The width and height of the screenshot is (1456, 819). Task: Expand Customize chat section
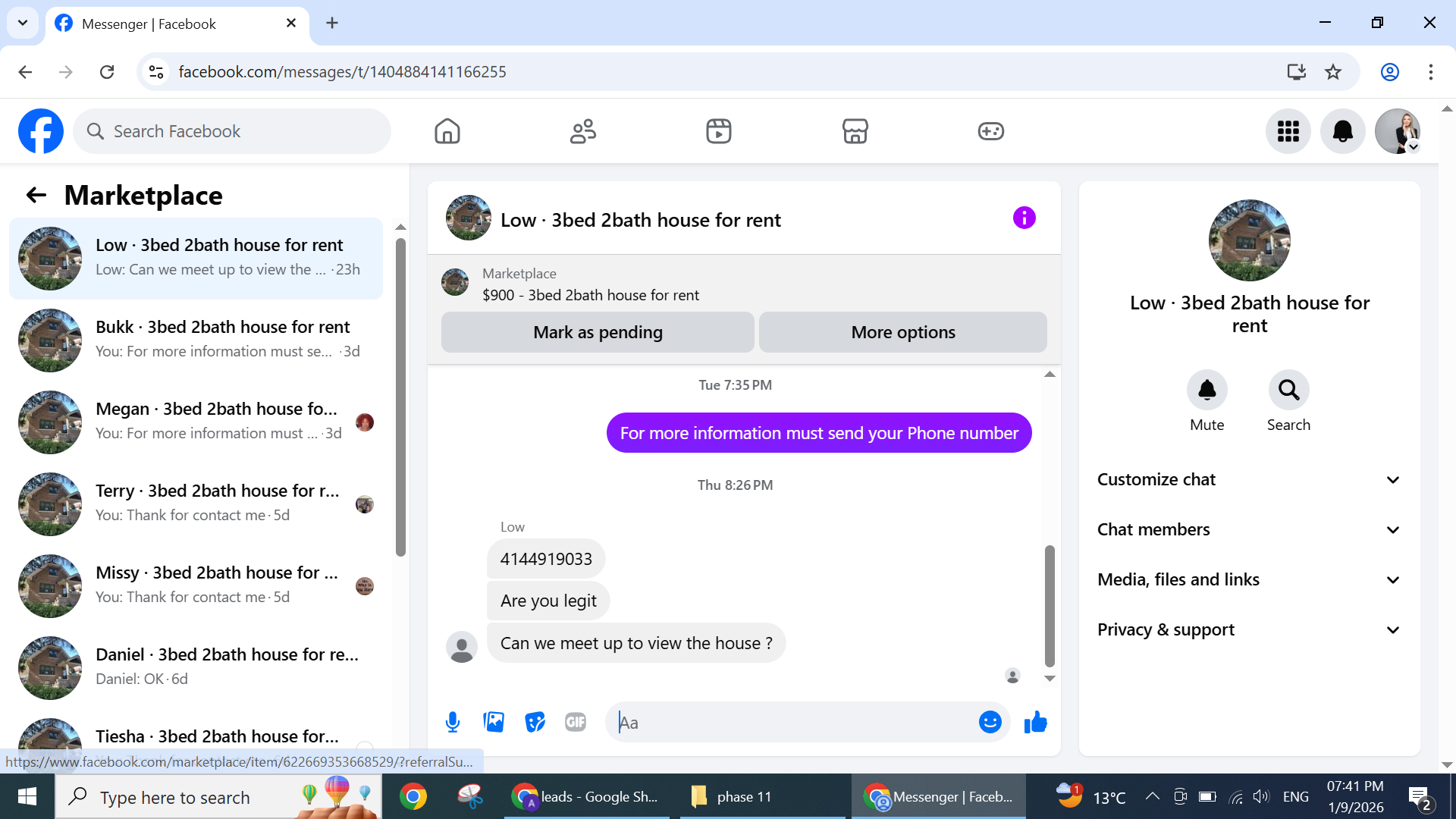(1248, 479)
